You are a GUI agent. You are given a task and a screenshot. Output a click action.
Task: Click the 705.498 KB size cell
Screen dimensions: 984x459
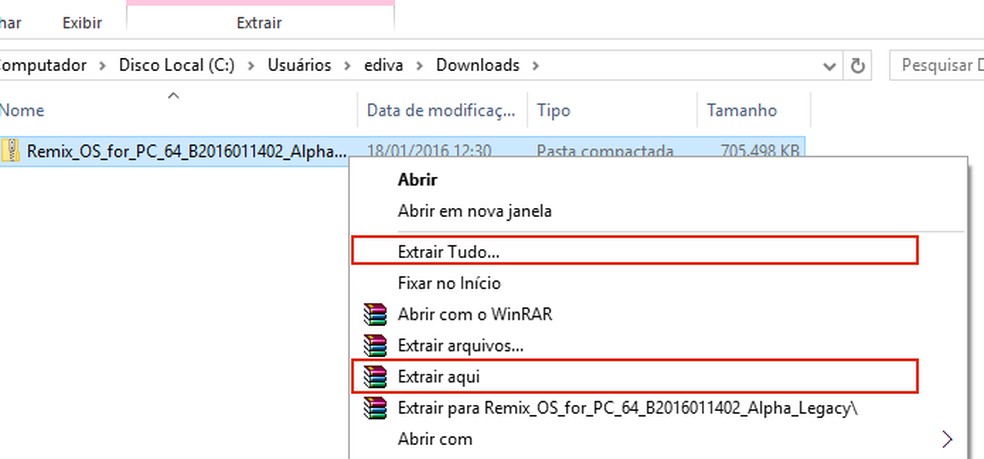coord(759,151)
